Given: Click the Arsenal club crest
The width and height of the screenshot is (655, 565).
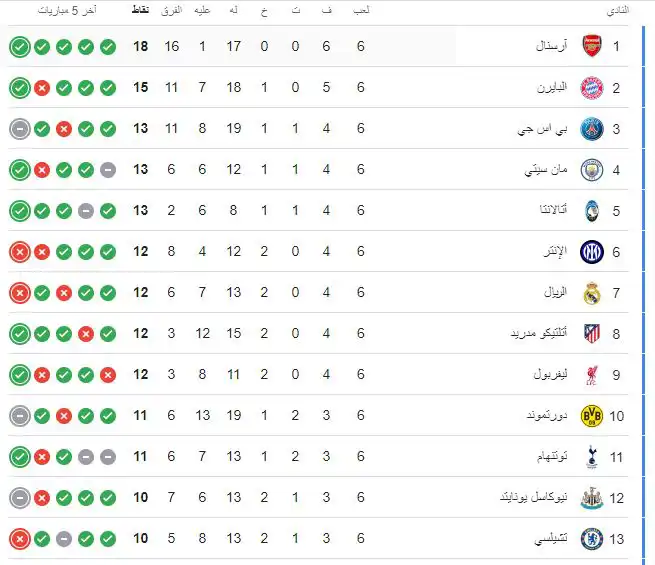Looking at the screenshot, I should 591,46.
